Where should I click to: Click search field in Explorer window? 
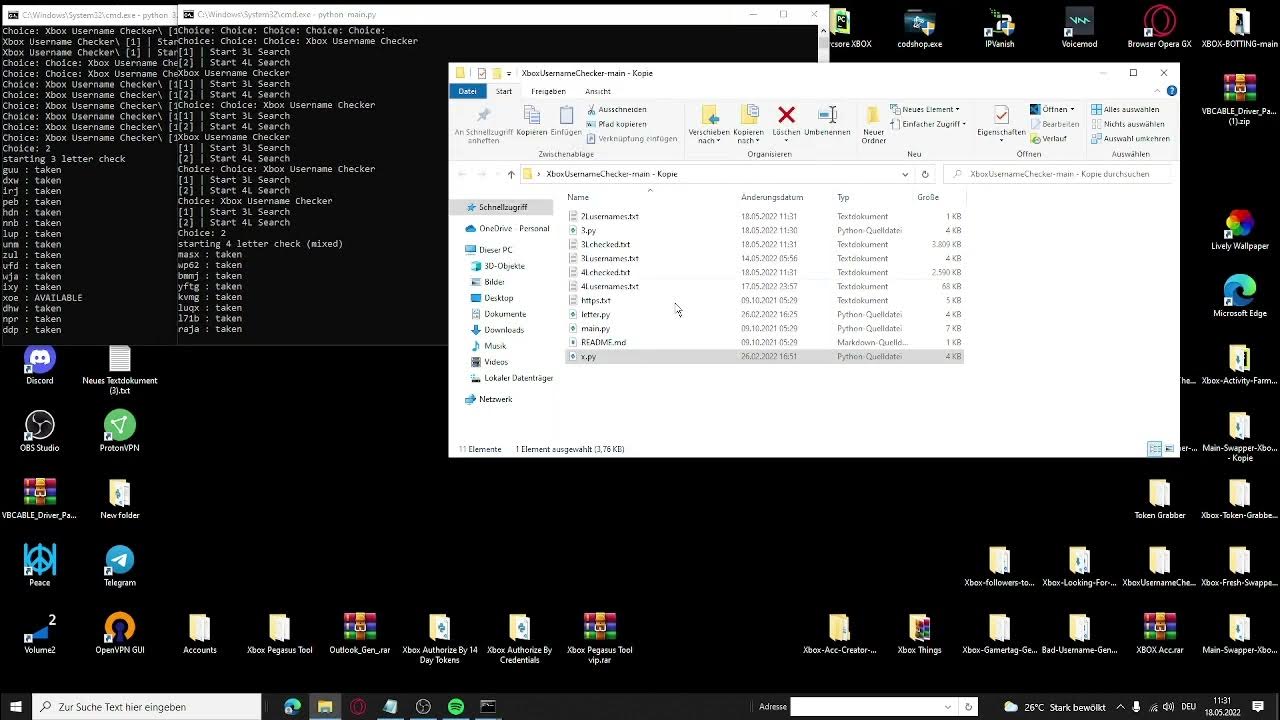tap(1058, 174)
